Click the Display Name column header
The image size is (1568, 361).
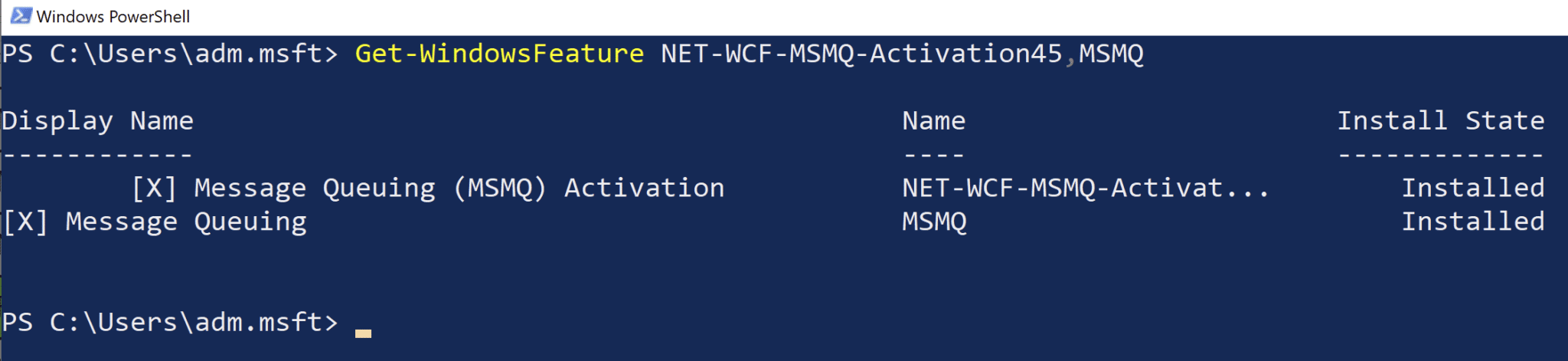click(x=97, y=122)
